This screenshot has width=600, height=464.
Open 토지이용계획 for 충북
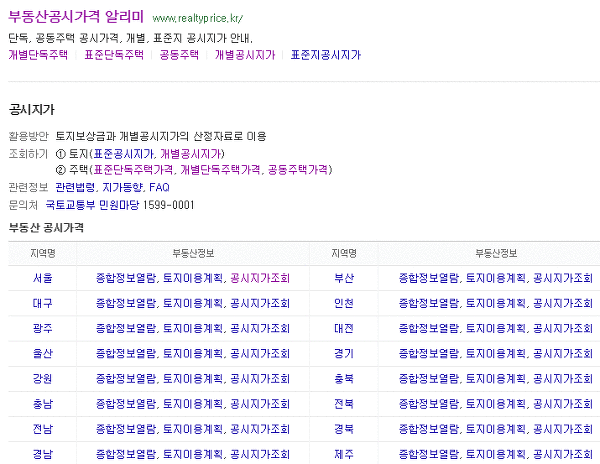coord(496,379)
